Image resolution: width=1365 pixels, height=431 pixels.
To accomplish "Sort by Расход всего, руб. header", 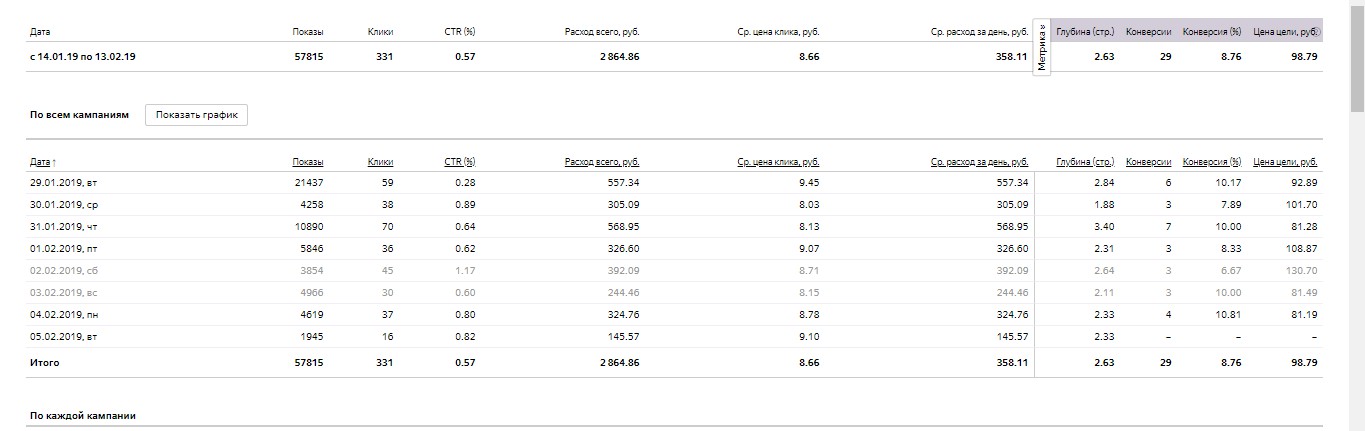I will pyautogui.click(x=601, y=162).
